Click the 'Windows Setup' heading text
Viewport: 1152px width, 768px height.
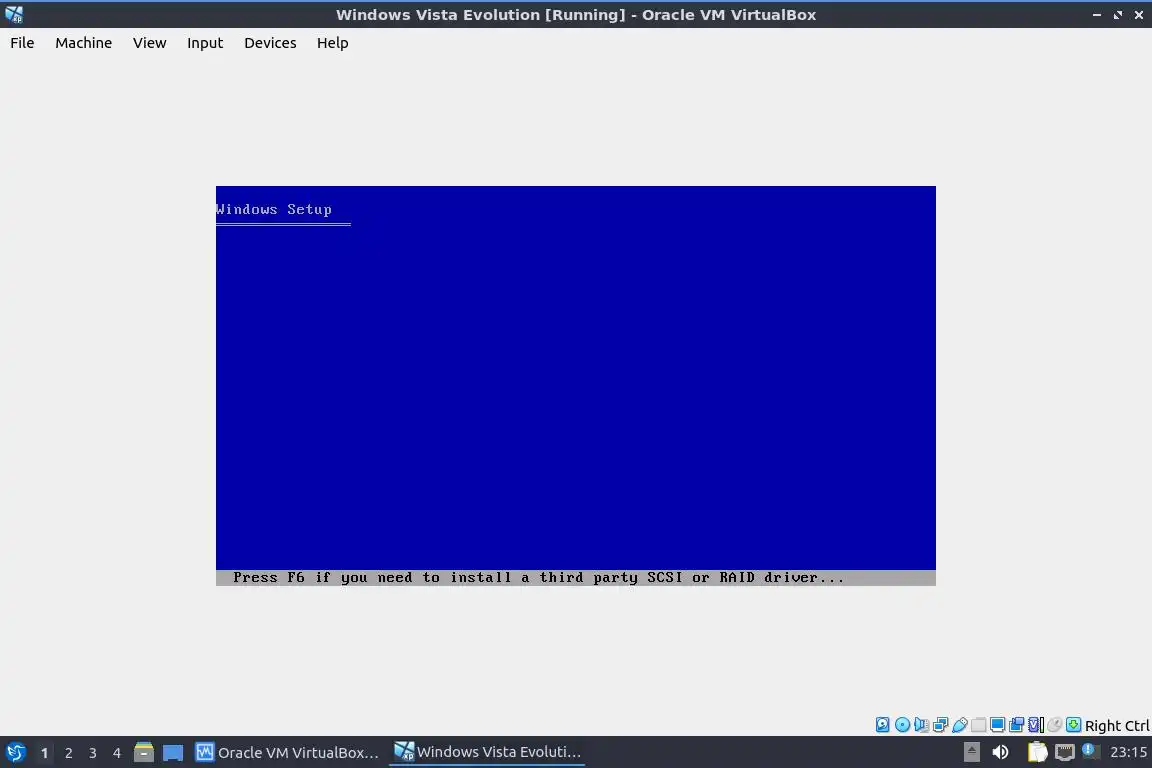(273, 209)
